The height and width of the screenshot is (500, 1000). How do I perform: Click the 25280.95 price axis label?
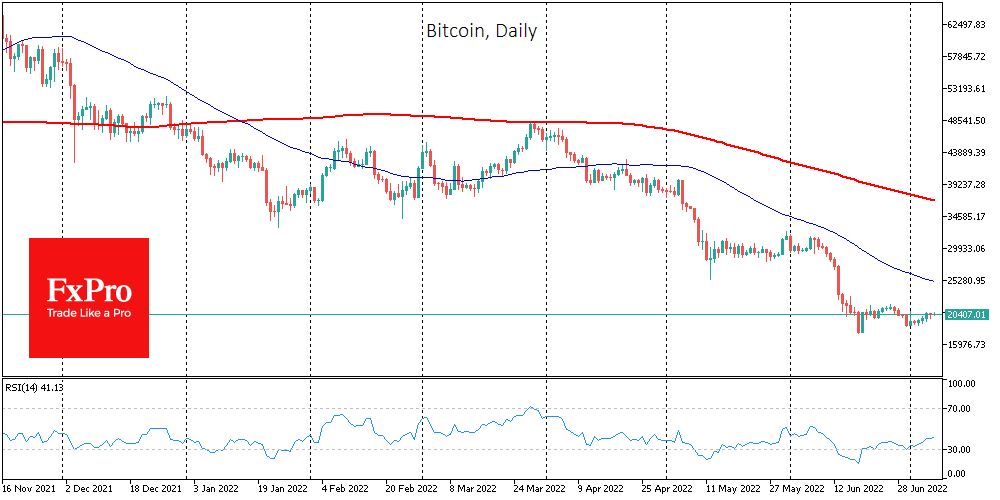click(966, 281)
